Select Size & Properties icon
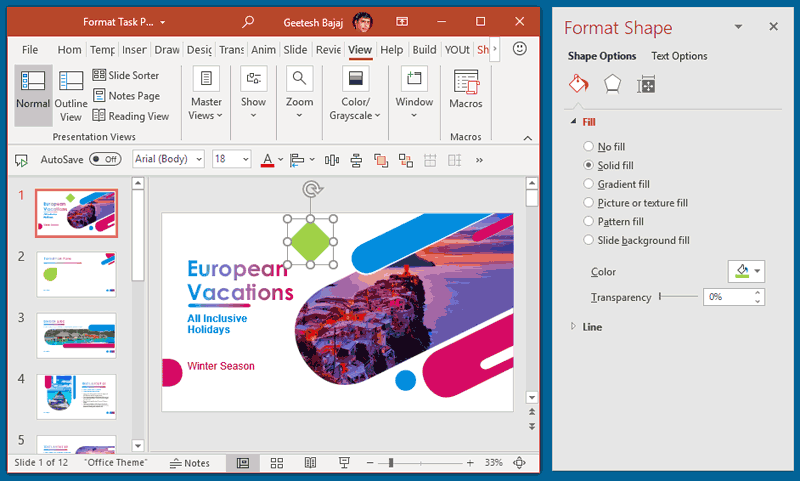 [646, 84]
